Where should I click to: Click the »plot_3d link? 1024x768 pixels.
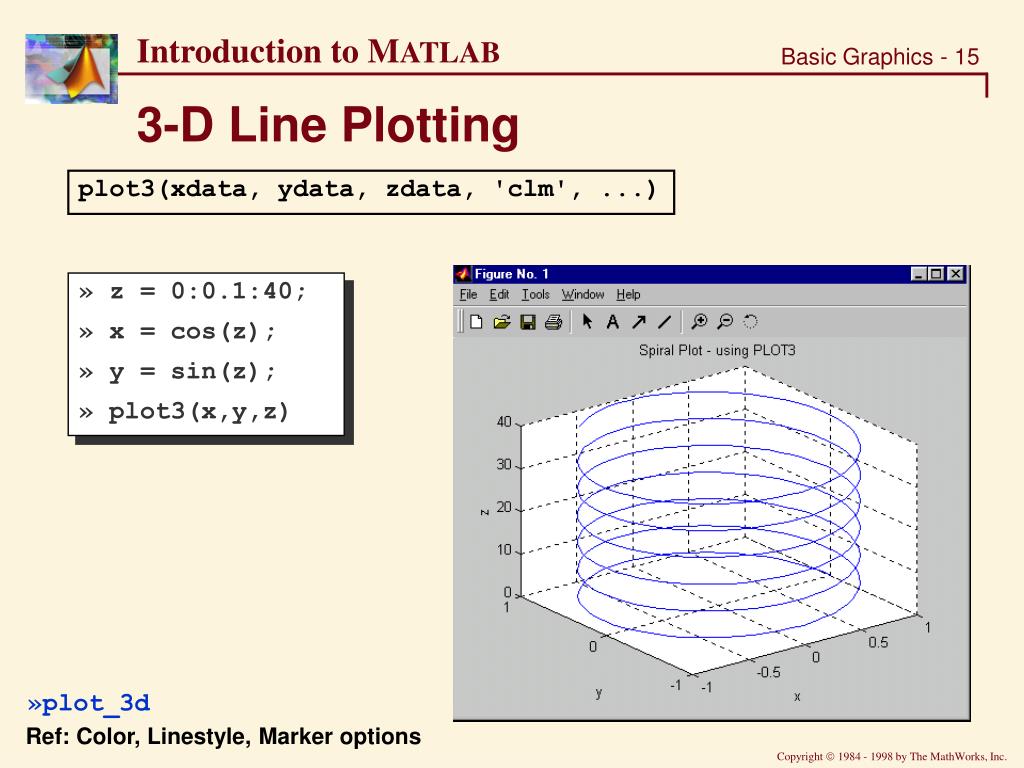coord(89,703)
